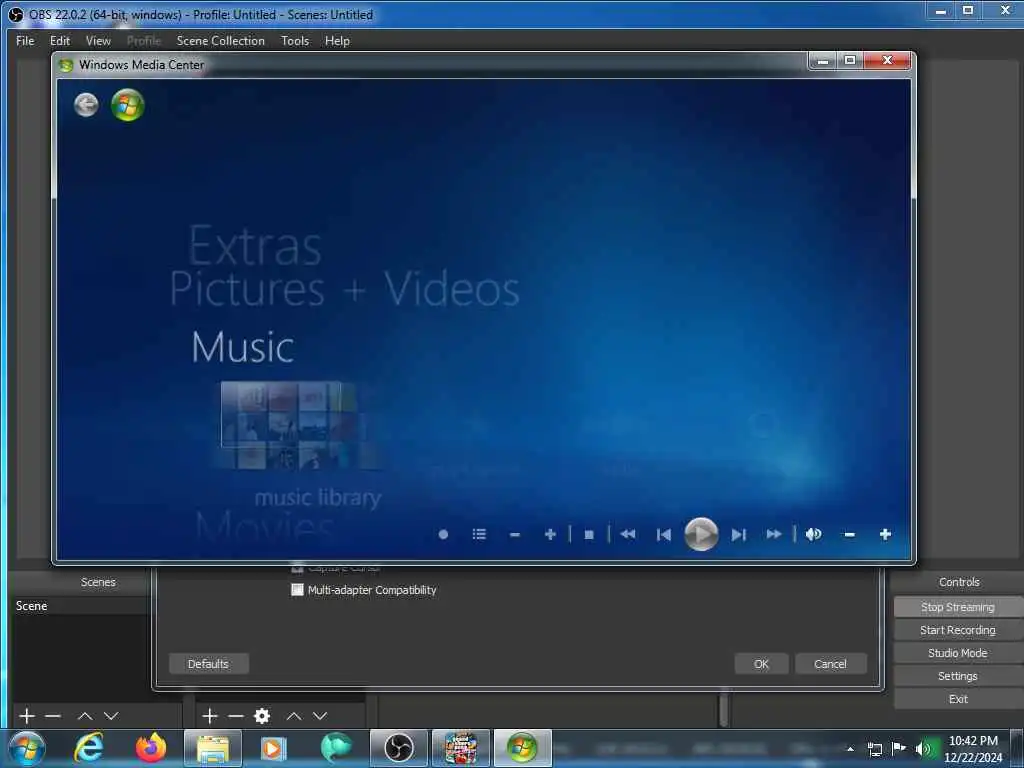This screenshot has width=1024, height=768.
Task: Open the OBS Edit menu
Action: (60, 40)
